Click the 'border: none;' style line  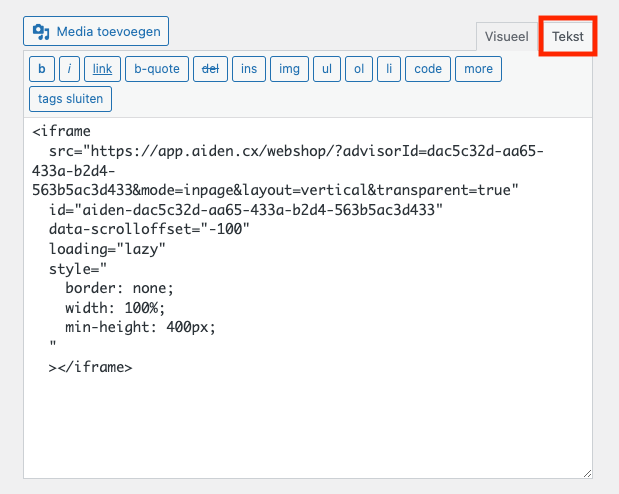pyautogui.click(x=119, y=288)
